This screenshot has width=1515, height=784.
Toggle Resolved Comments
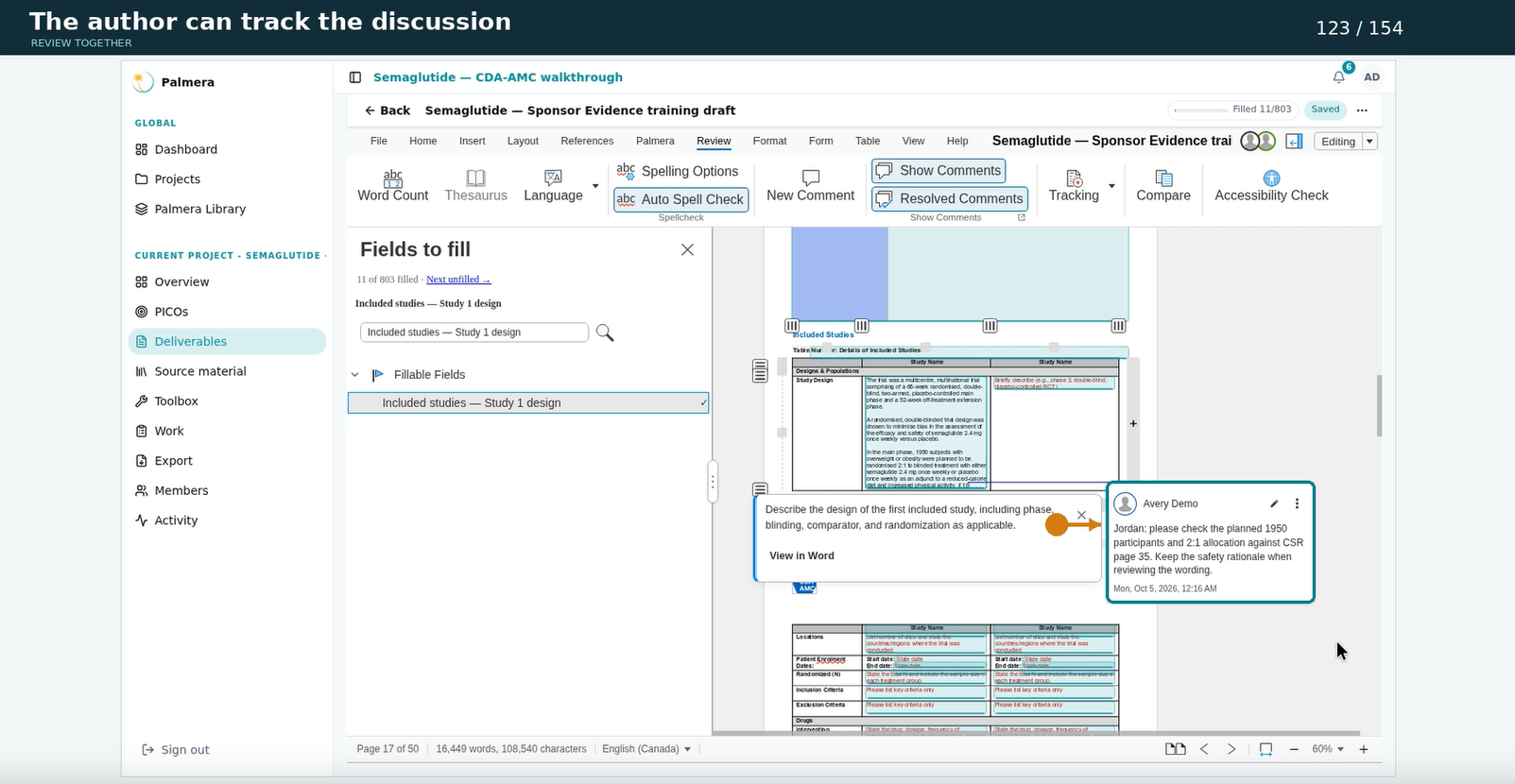click(x=950, y=198)
